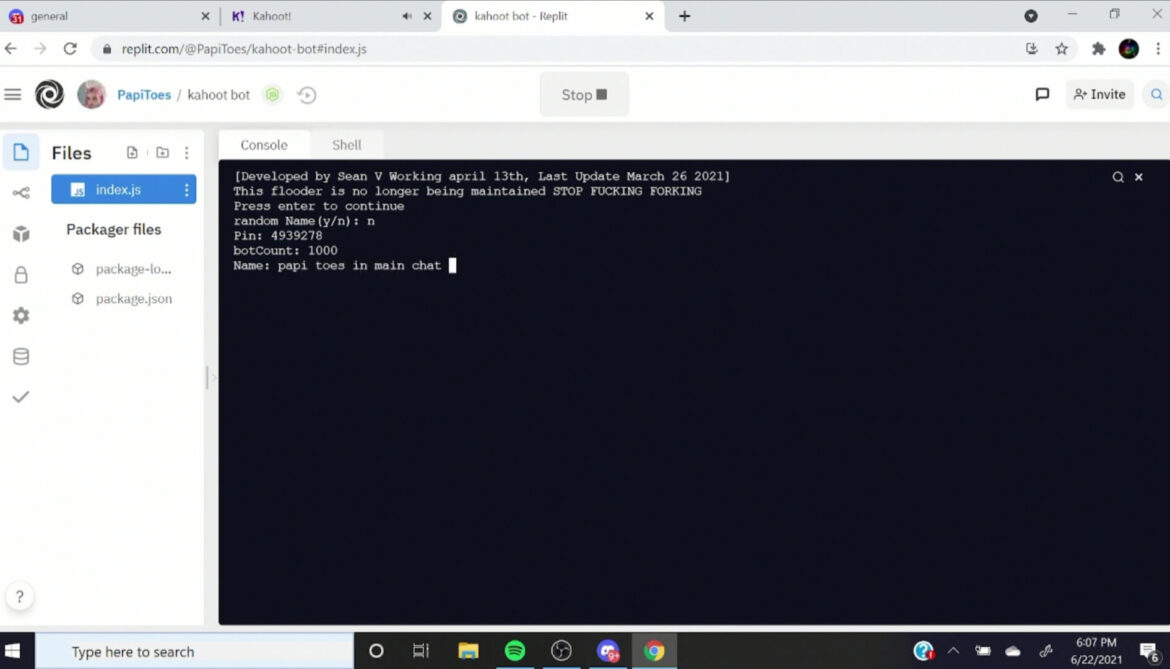Viewport: 1170px width, 669px height.
Task: Switch to the Shell tab
Action: click(x=346, y=144)
